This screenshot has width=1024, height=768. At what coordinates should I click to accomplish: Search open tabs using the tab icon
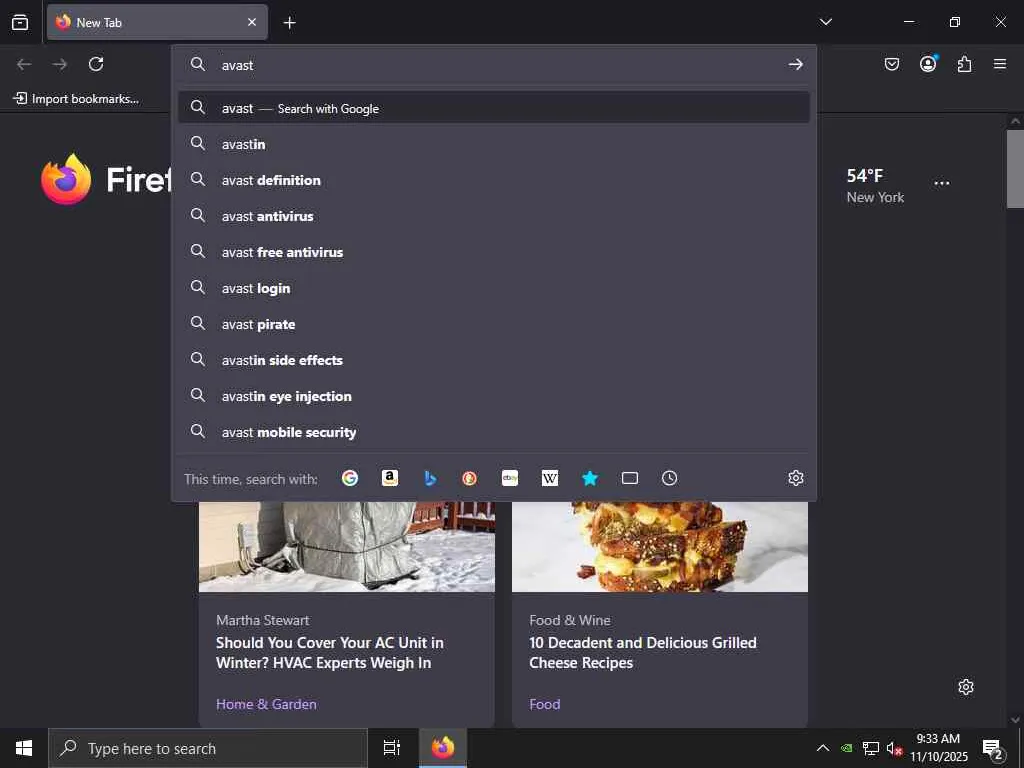[630, 478]
